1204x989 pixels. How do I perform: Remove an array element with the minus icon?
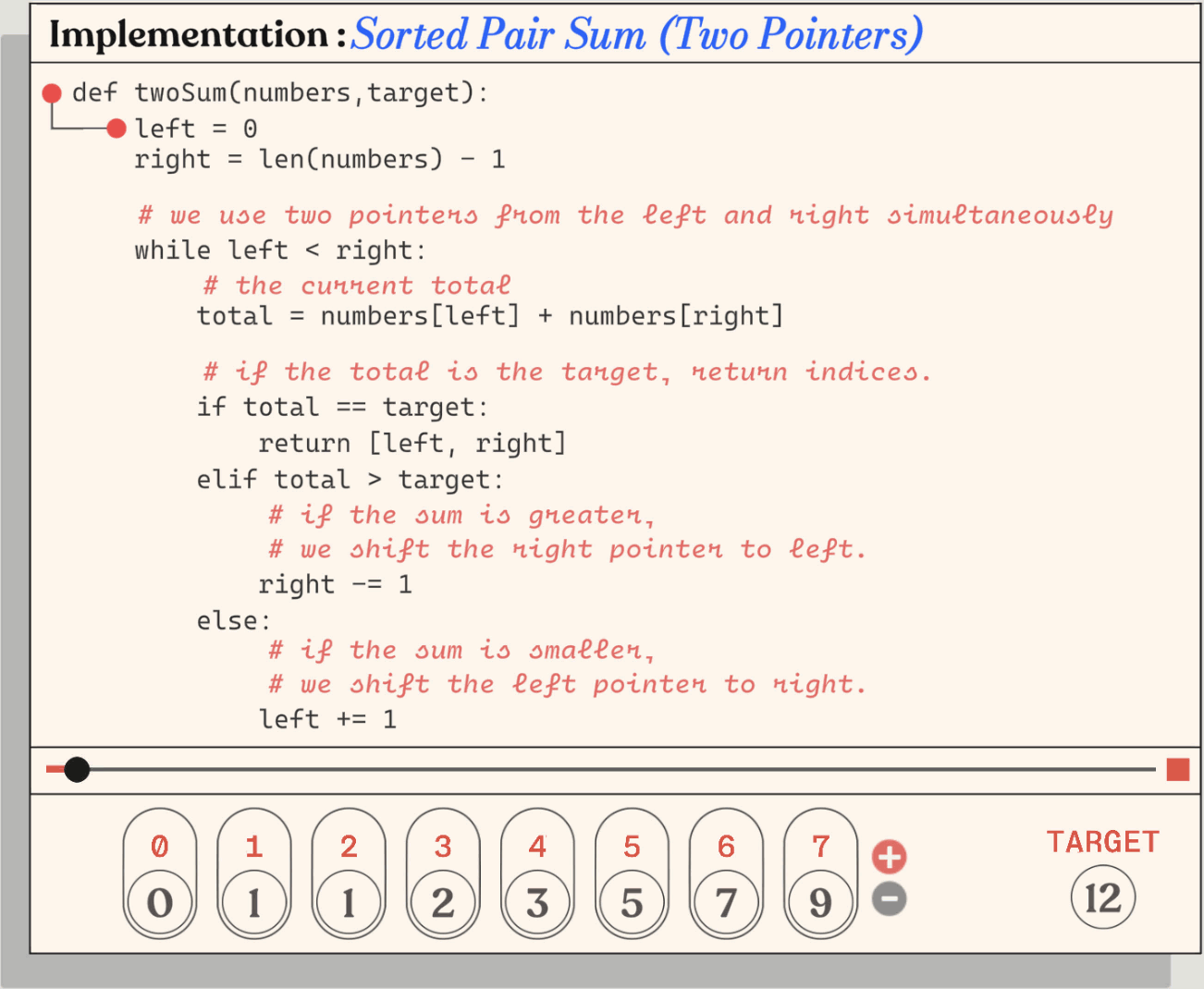point(889,897)
